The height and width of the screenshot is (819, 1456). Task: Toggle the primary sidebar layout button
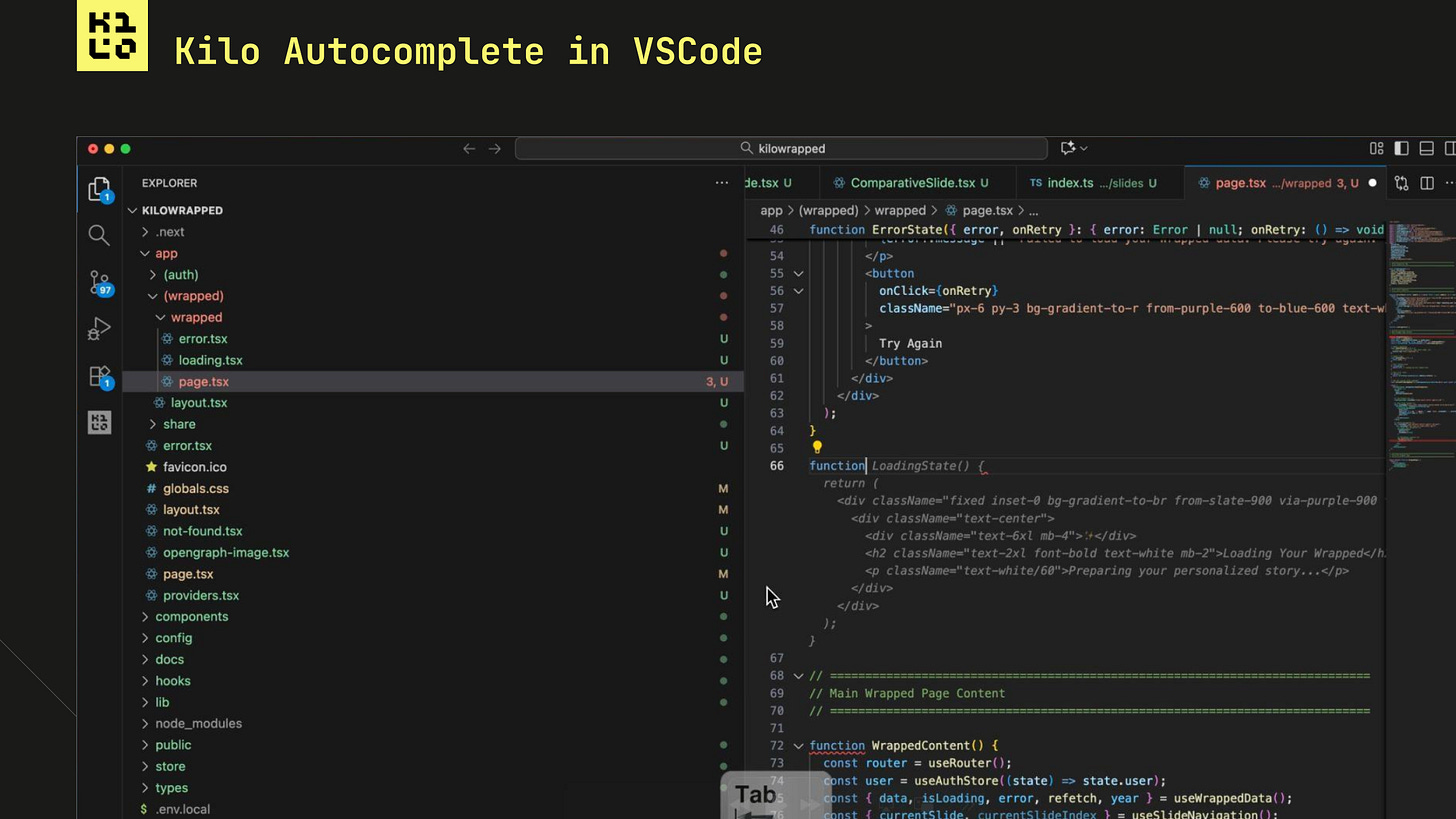coord(1401,148)
